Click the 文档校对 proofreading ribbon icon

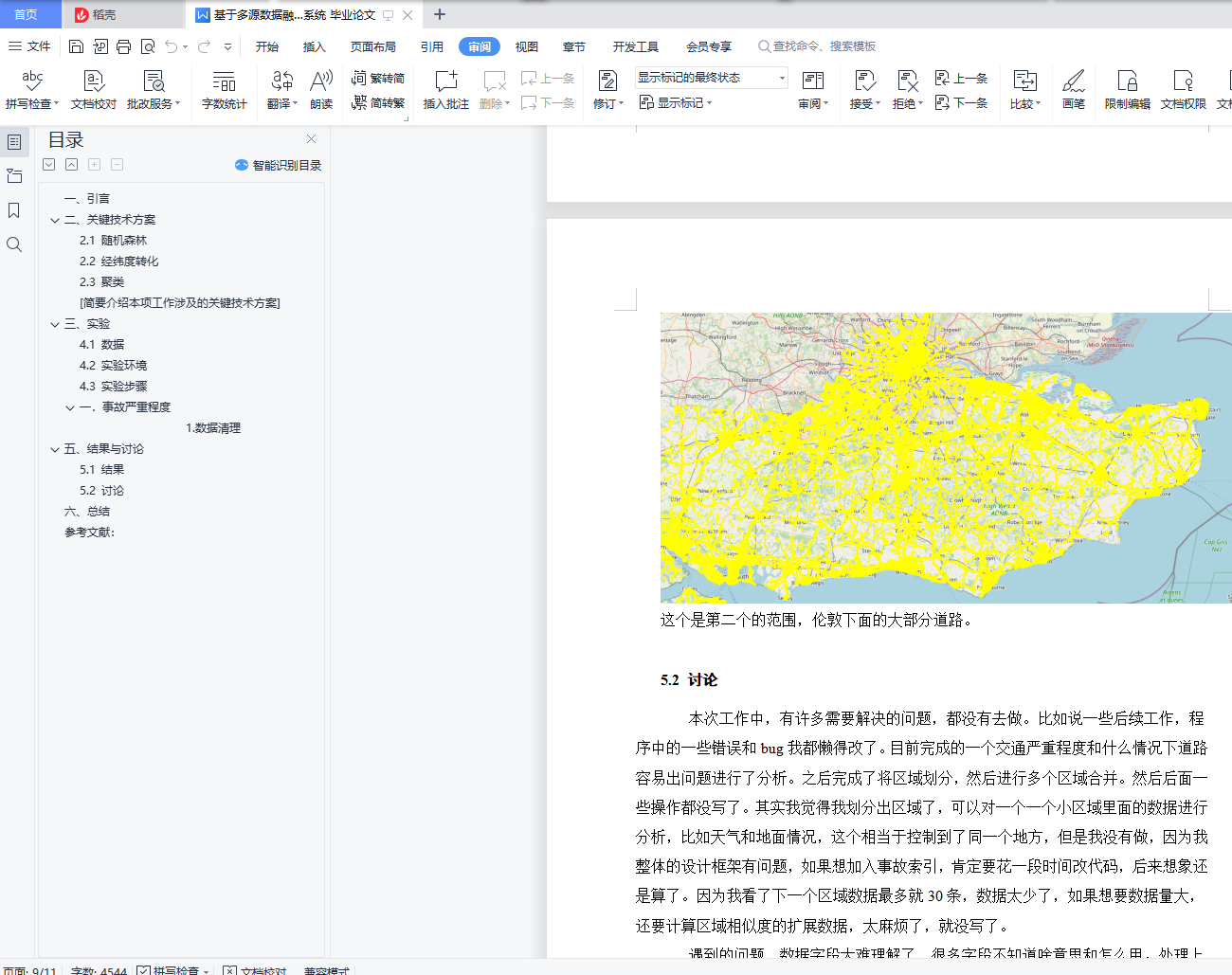[93, 89]
